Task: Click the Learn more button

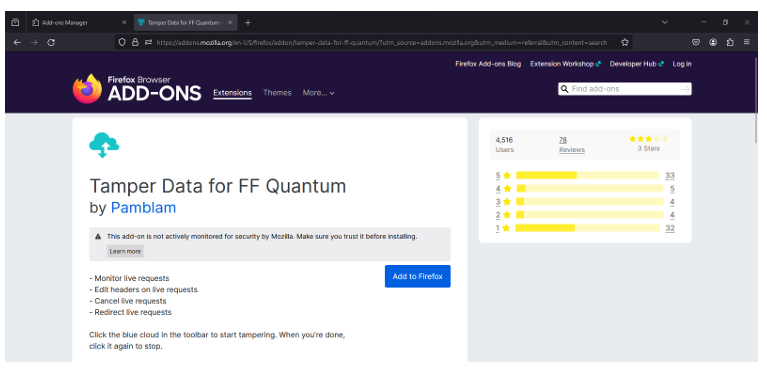Action: click(x=125, y=251)
